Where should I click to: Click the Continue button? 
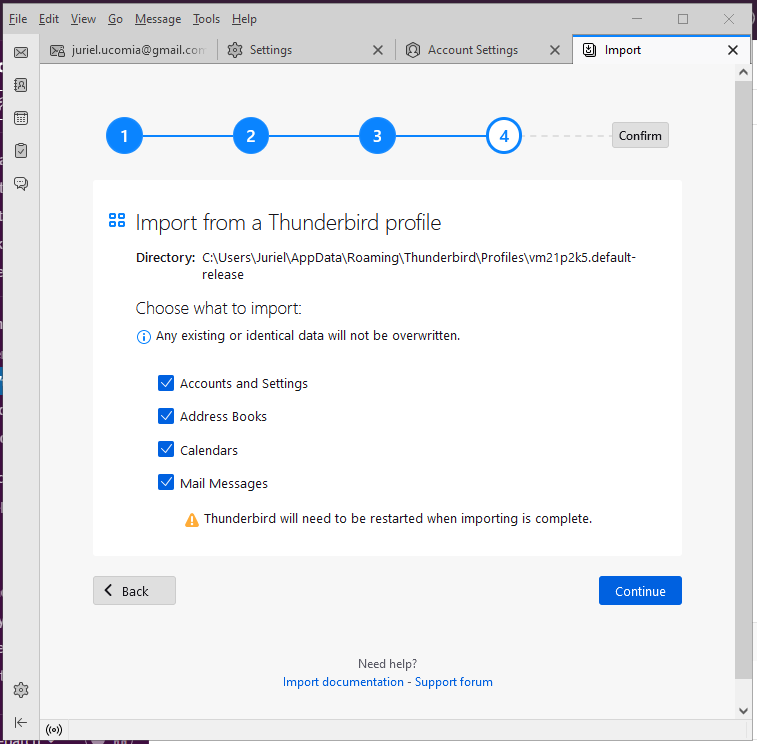[640, 590]
